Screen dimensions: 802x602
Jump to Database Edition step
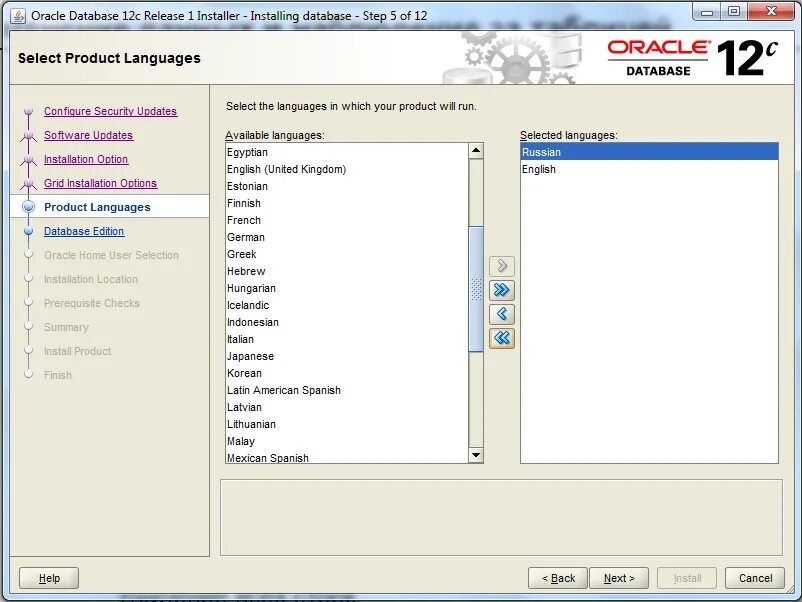tap(84, 231)
